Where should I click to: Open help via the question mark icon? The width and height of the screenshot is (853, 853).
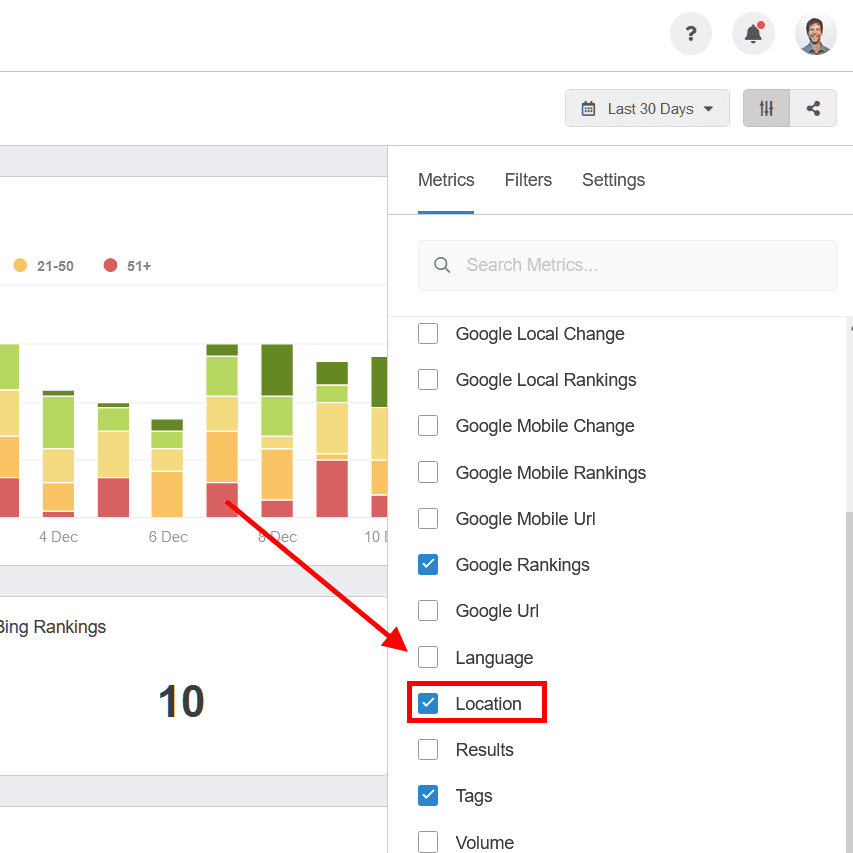[690, 33]
